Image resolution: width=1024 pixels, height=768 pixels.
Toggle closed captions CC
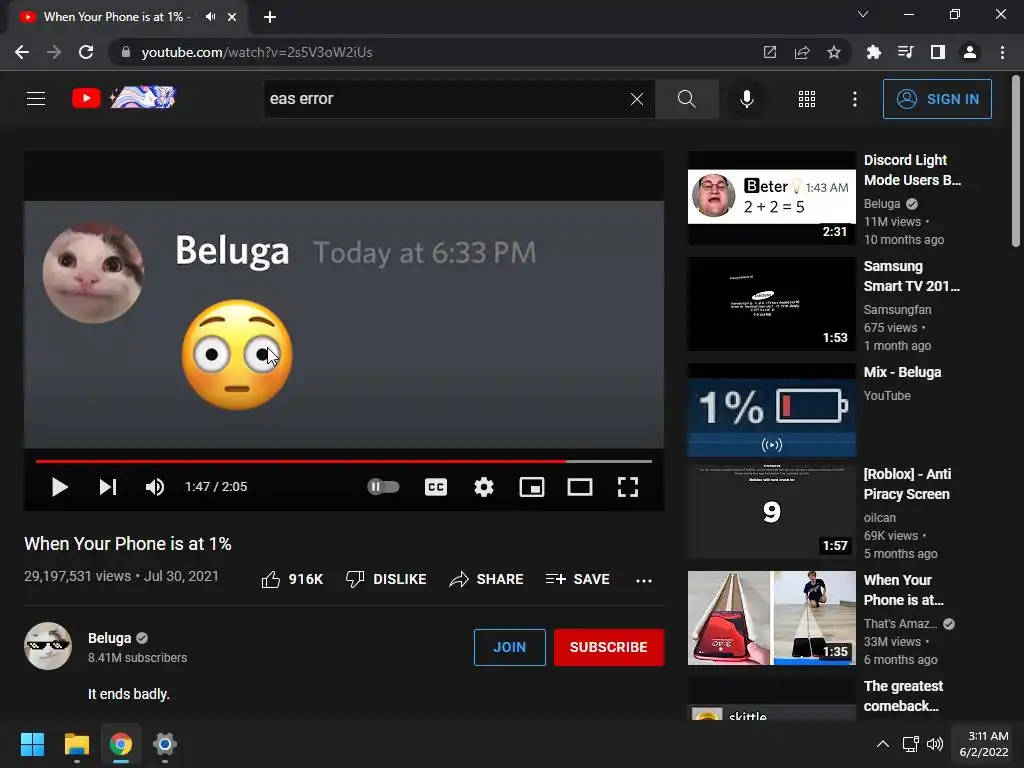(436, 487)
